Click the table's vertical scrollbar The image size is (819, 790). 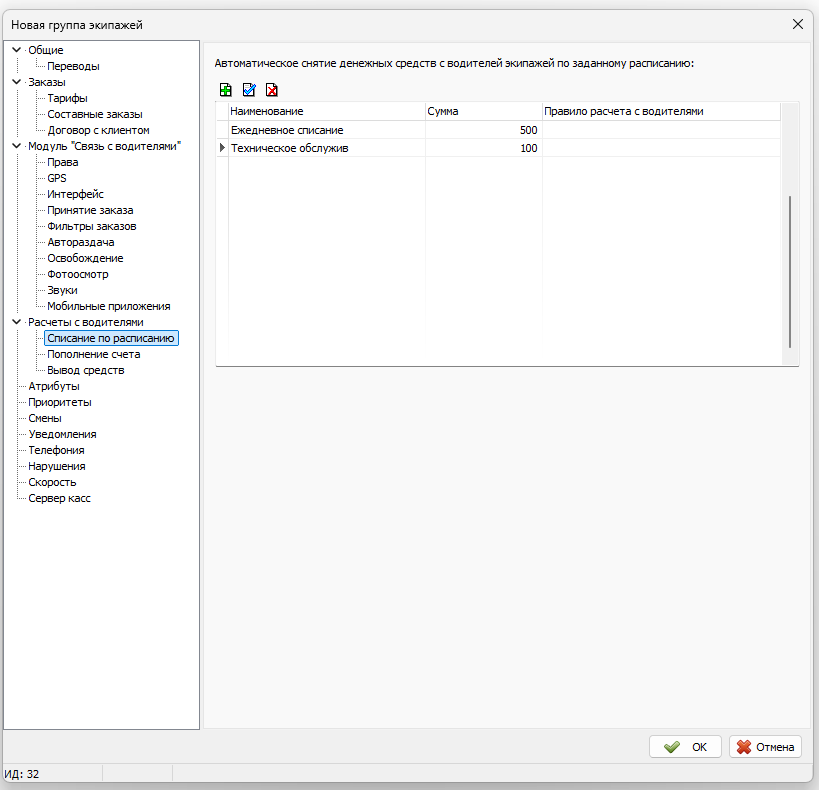pos(790,270)
